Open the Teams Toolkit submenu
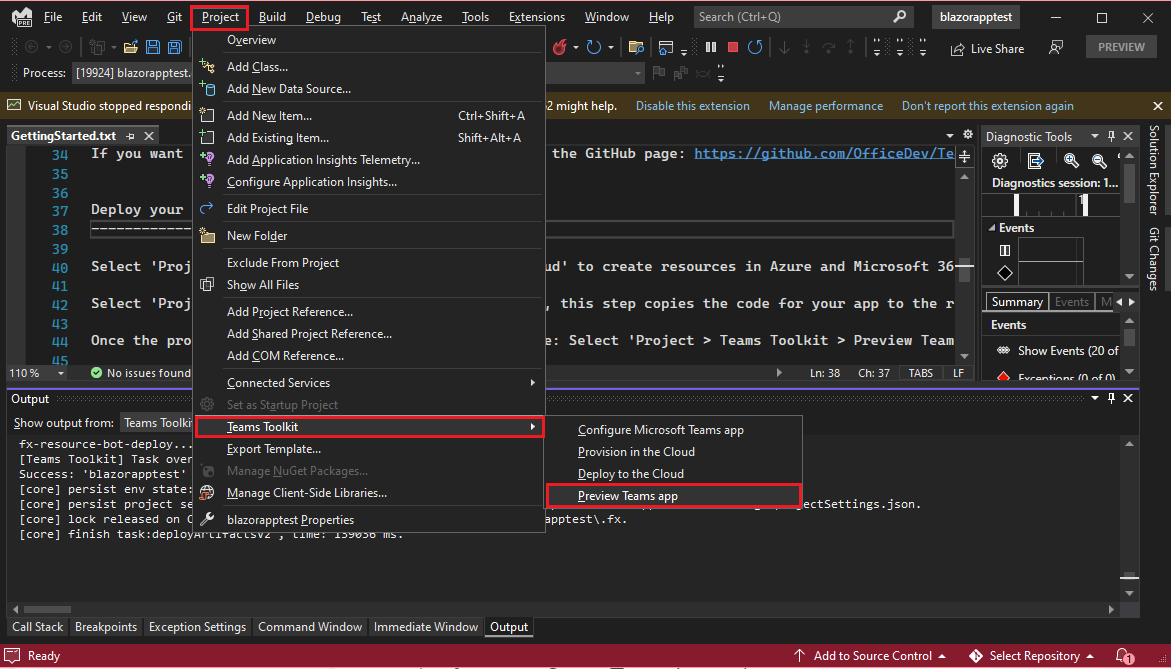 tap(369, 427)
